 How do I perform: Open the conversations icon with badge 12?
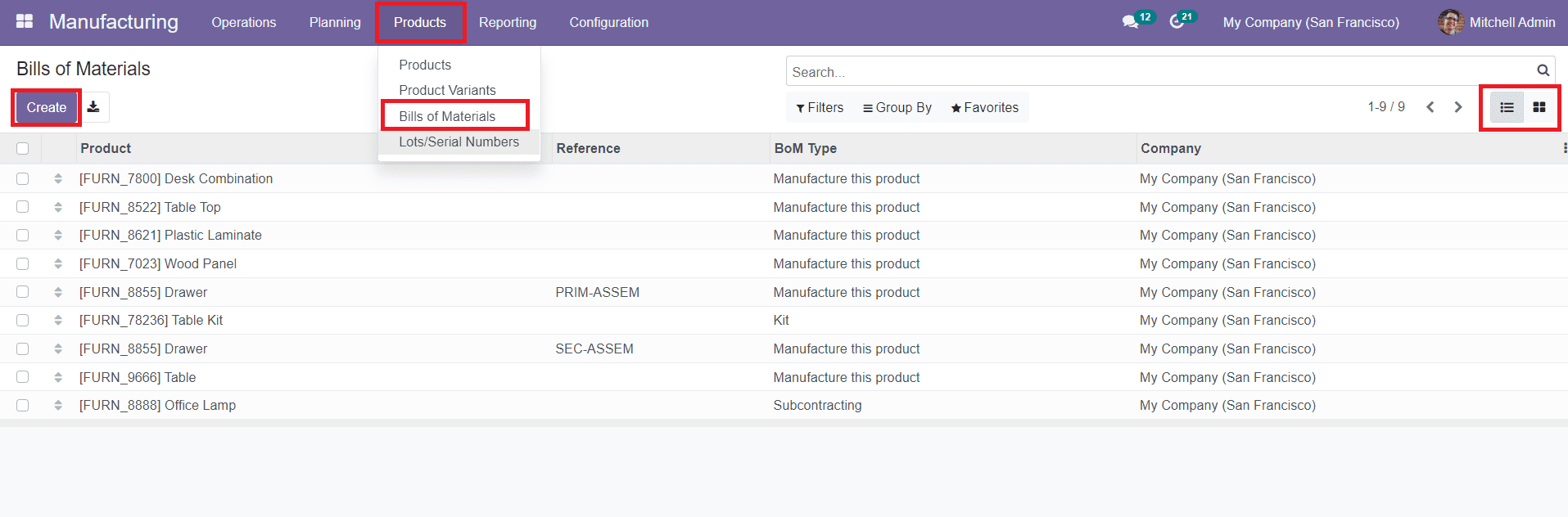[1131, 22]
